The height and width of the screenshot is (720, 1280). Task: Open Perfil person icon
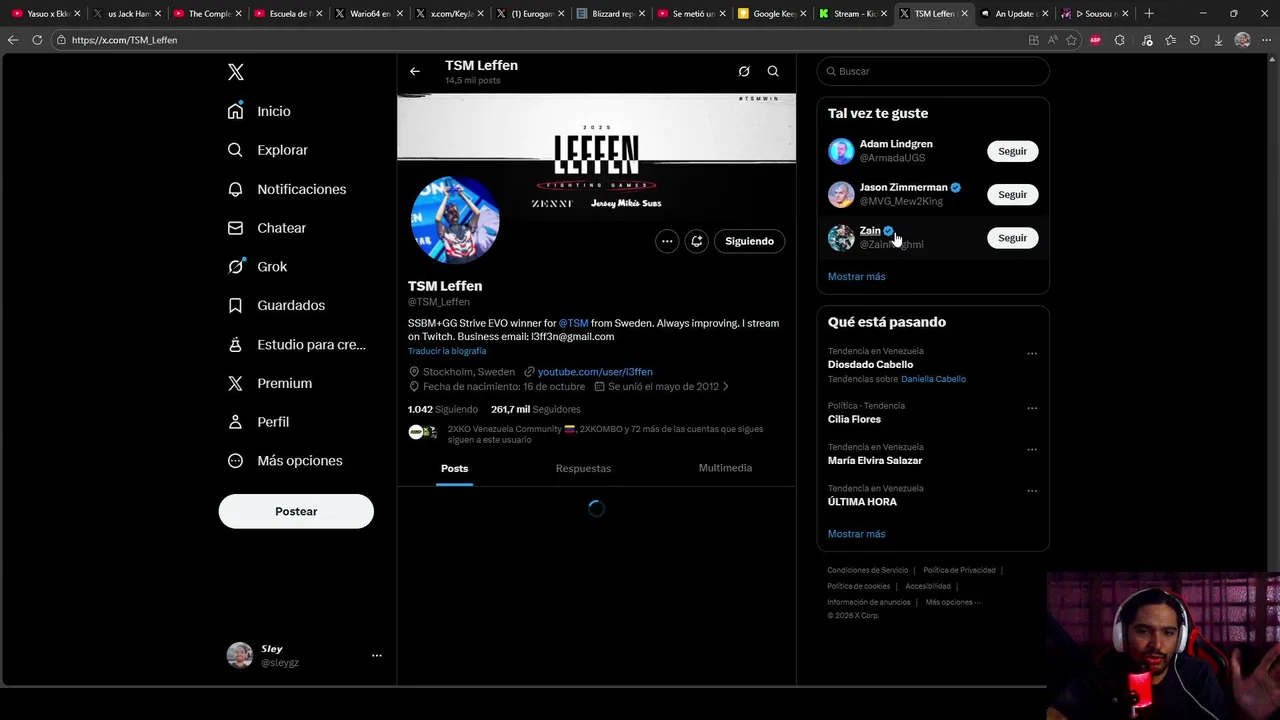(x=235, y=422)
